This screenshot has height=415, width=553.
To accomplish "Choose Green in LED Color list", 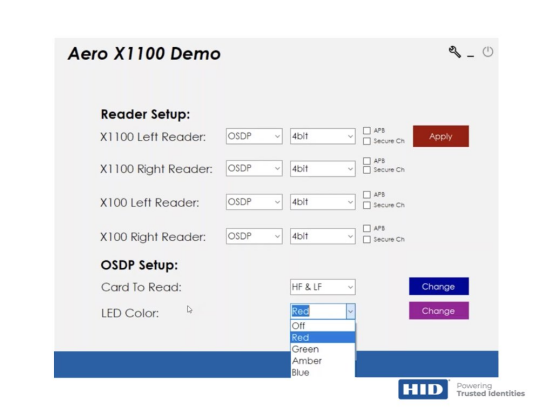I will (x=323, y=349).
